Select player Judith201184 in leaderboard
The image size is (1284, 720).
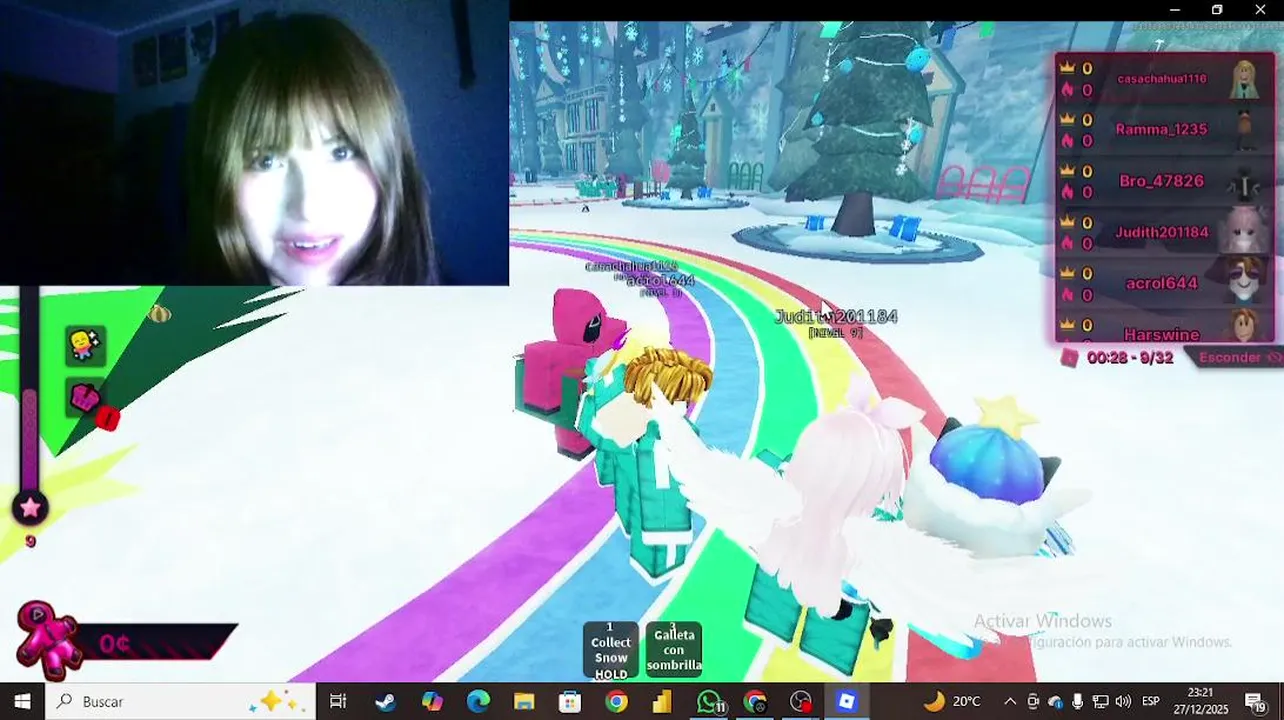coord(1161,232)
